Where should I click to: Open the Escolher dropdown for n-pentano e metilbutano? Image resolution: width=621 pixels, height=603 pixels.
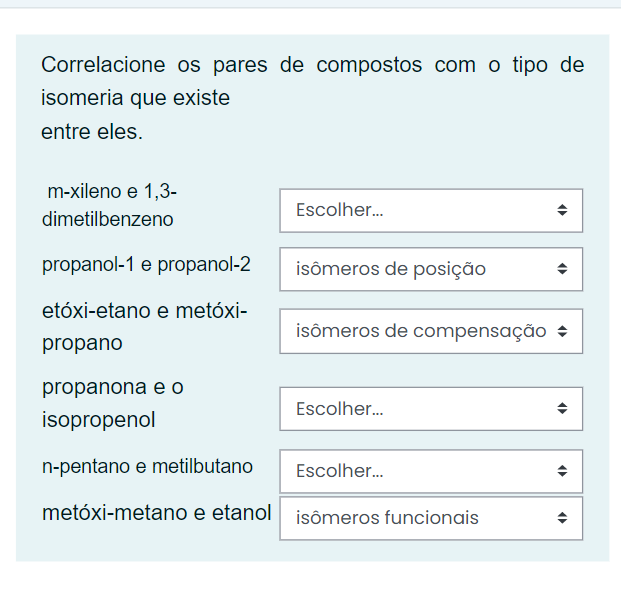click(x=431, y=471)
